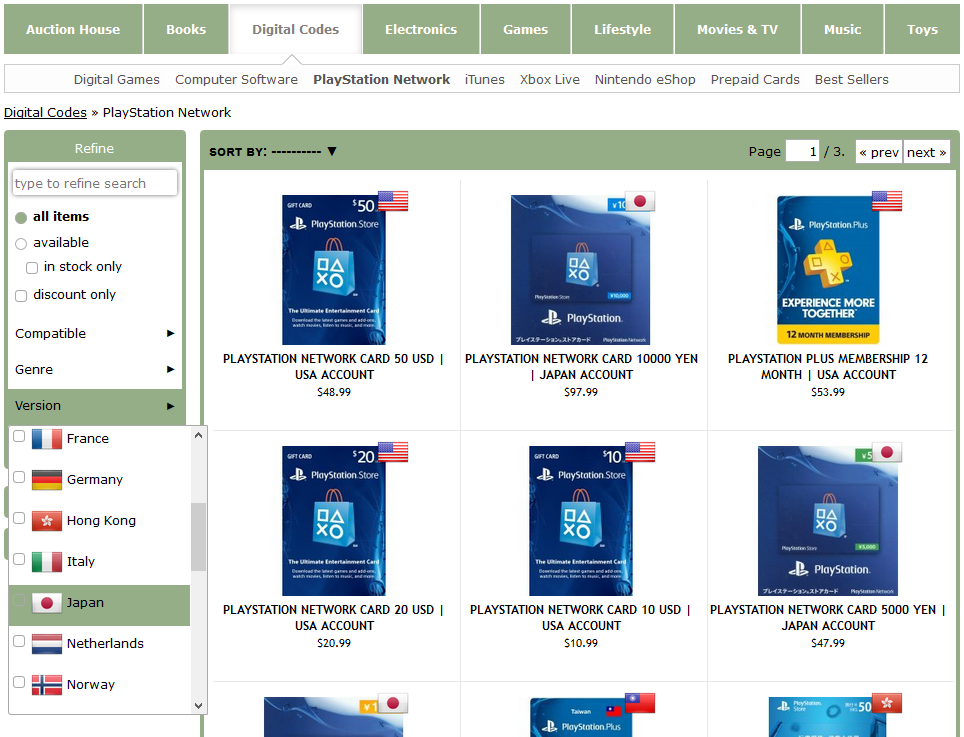The image size is (964, 737).
Task: Open the PlayStation Network Card 50 USD image
Action: [333, 270]
